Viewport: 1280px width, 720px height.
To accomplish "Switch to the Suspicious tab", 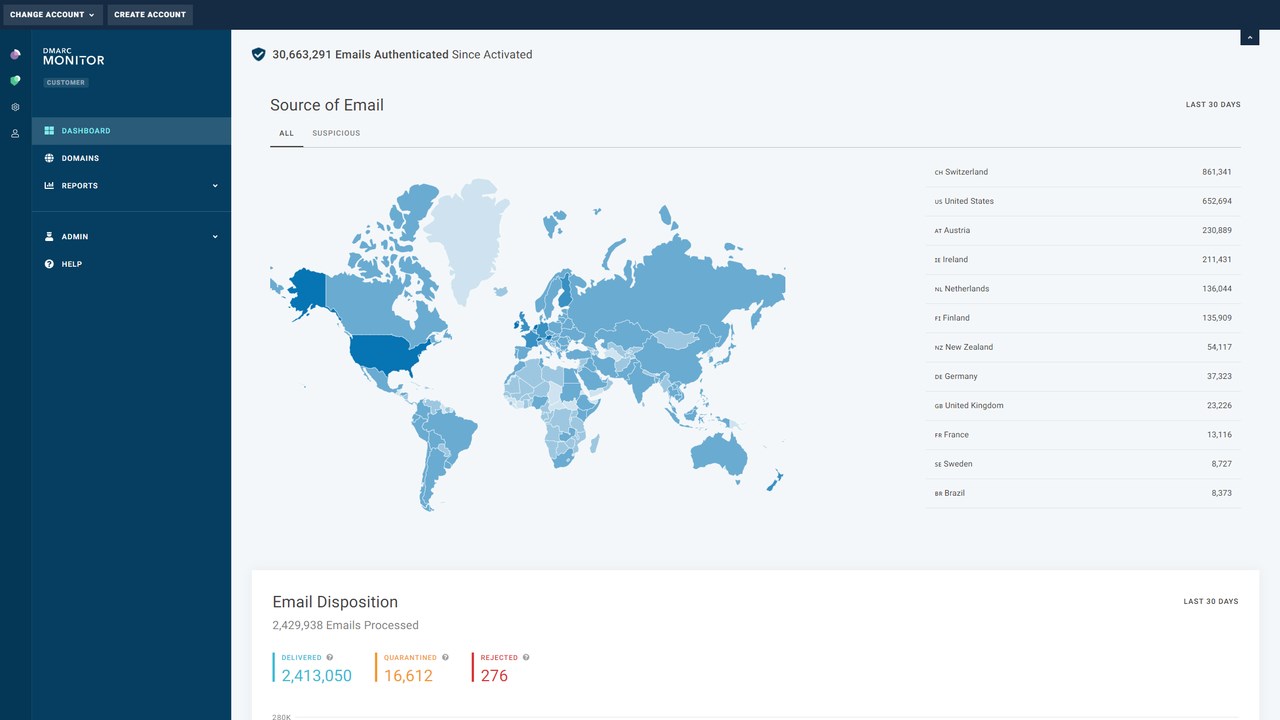I will click(336, 133).
